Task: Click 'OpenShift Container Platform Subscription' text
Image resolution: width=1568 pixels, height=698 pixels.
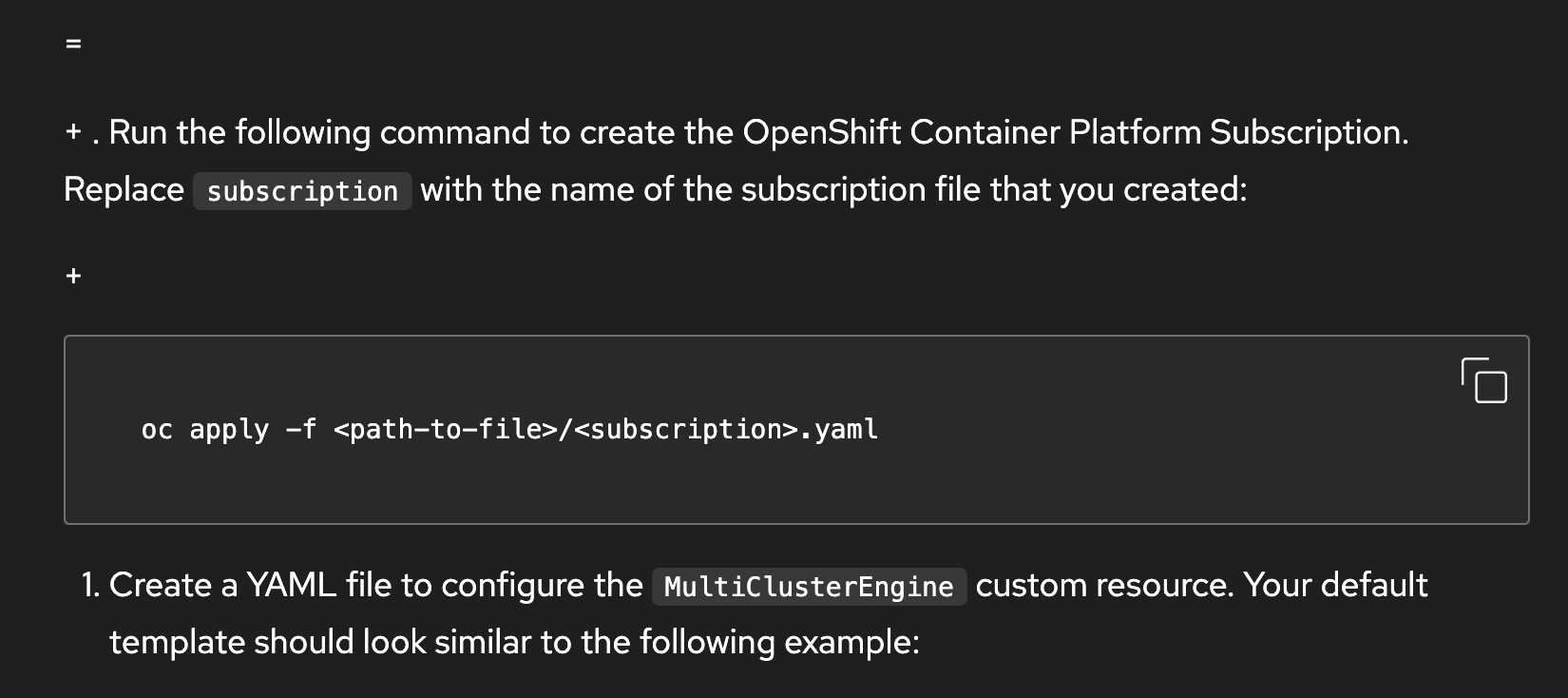Action: (x=1074, y=132)
